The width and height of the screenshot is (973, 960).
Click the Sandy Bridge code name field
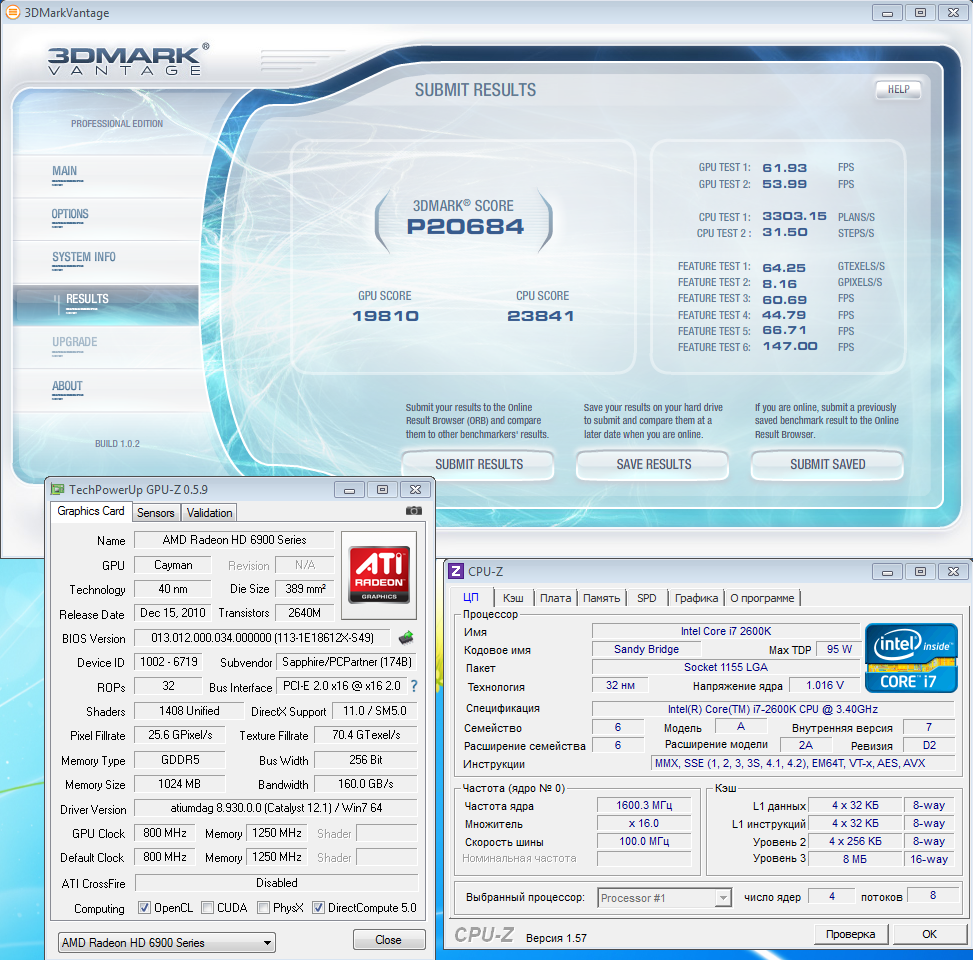(647, 649)
